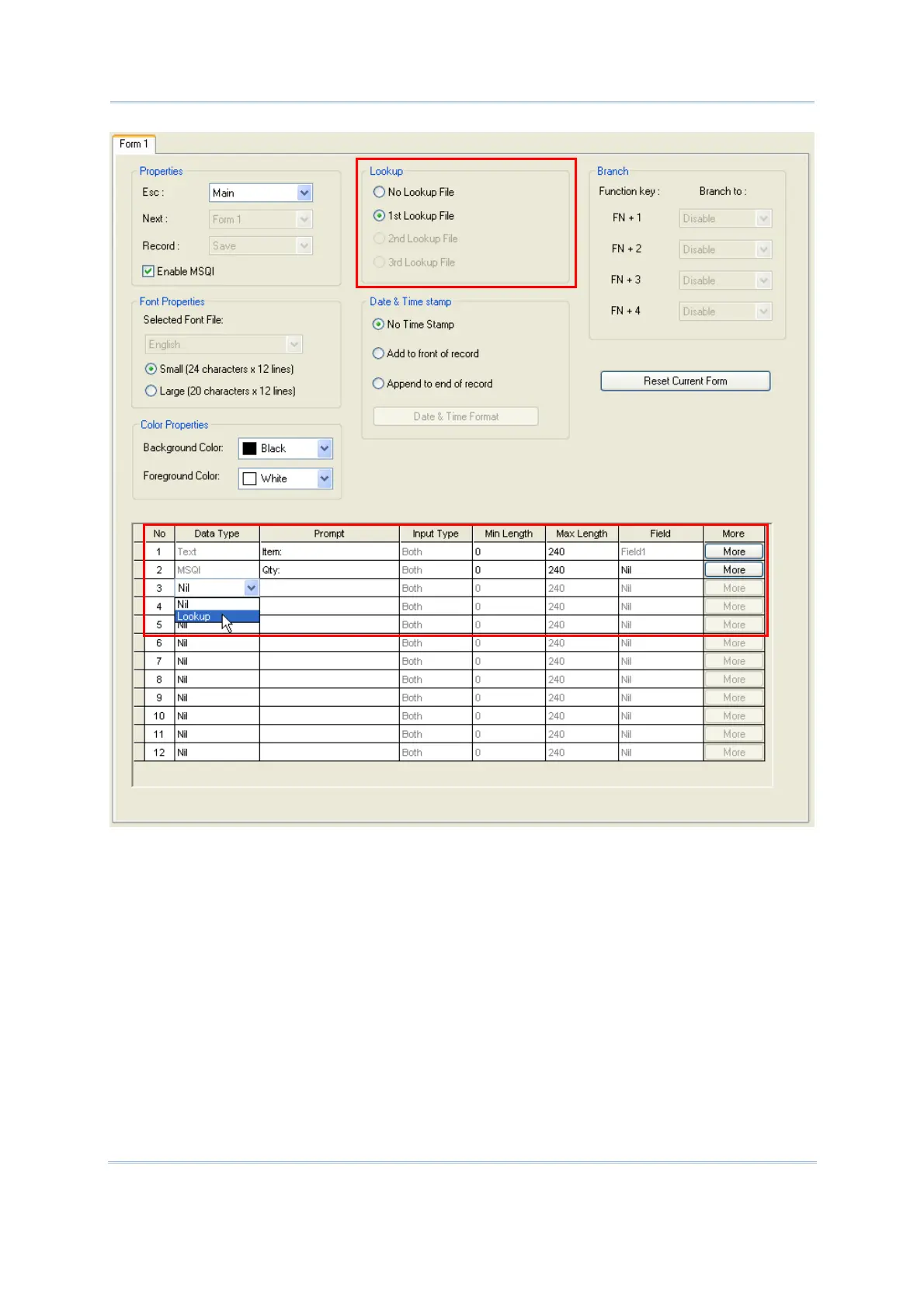Click the Data Type column header

click(217, 534)
